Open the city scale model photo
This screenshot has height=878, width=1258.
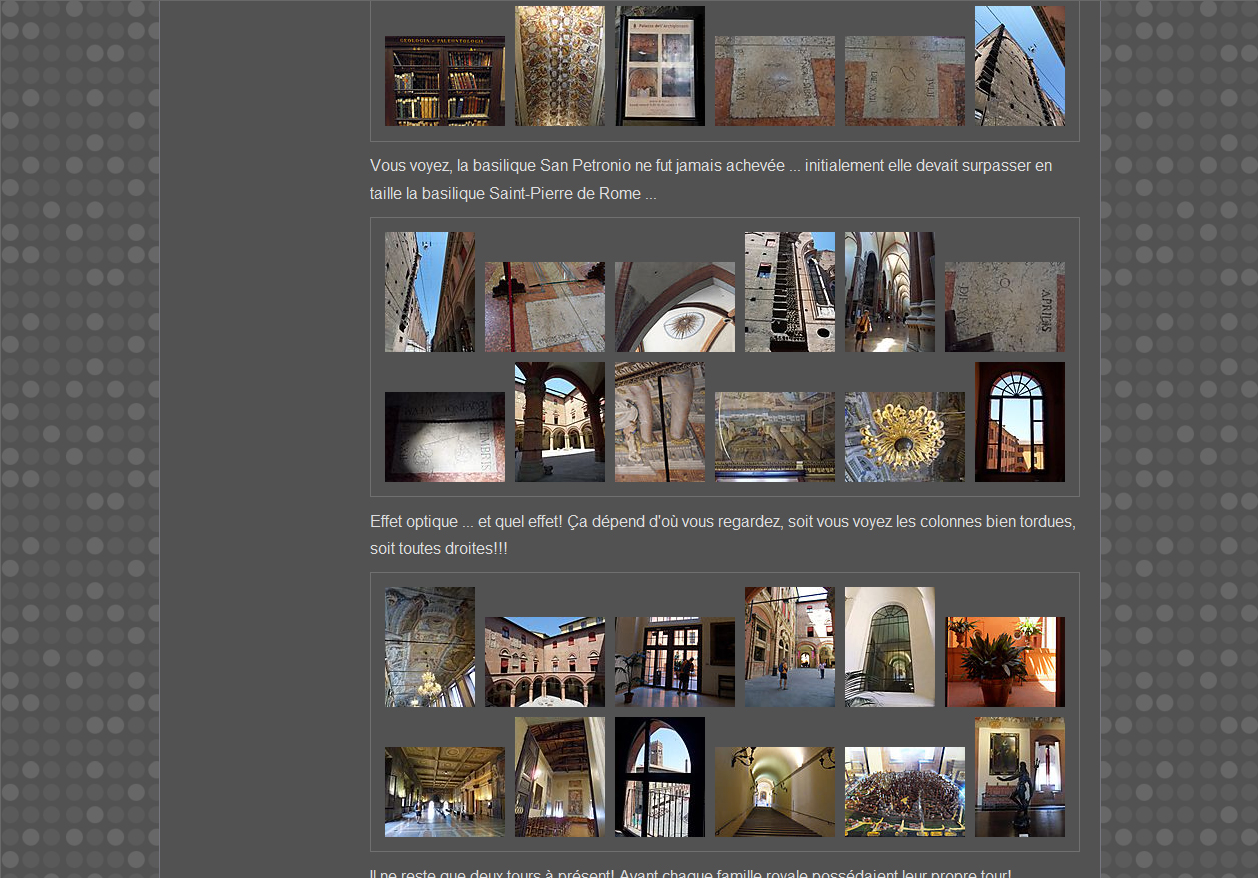click(x=904, y=792)
